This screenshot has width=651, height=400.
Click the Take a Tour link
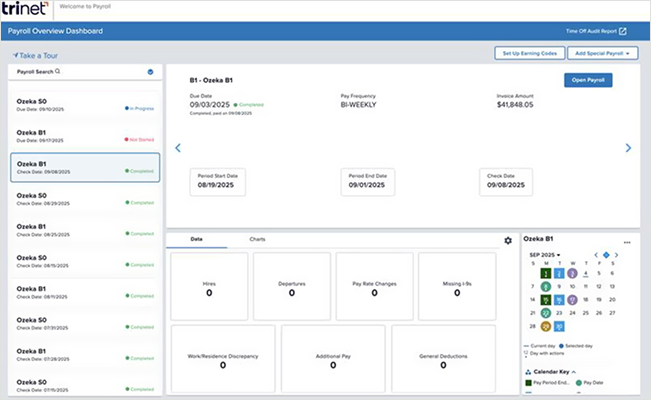[35, 55]
